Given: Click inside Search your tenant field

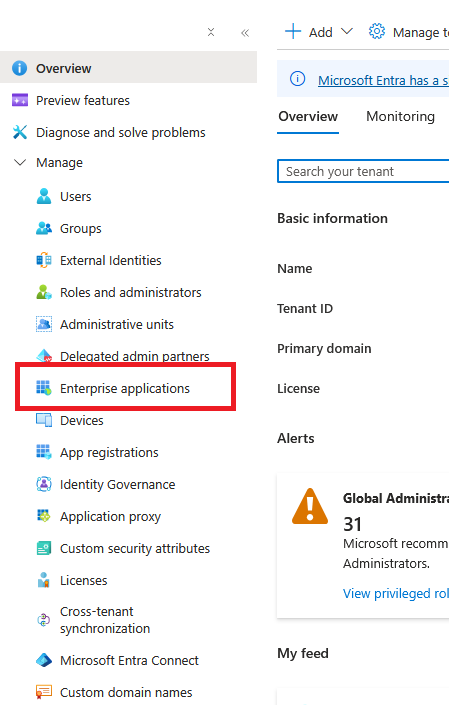Looking at the screenshot, I should point(363,171).
